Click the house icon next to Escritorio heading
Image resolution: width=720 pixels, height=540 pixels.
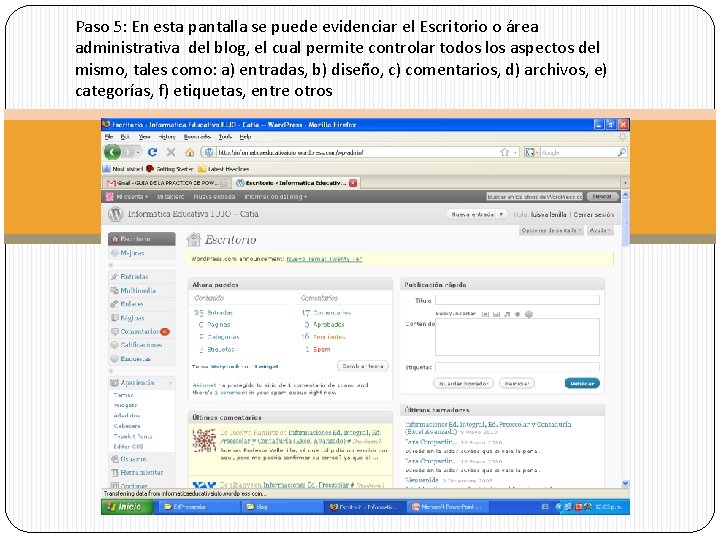click(x=194, y=239)
